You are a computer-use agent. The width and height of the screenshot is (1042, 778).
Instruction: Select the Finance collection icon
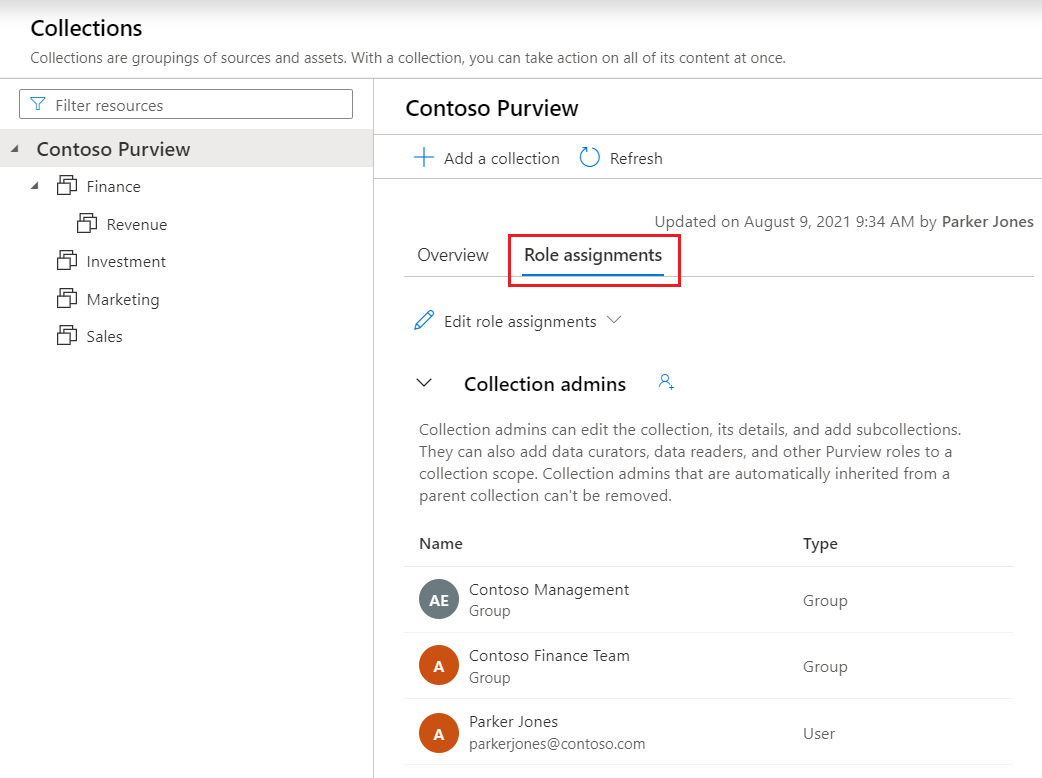[68, 186]
